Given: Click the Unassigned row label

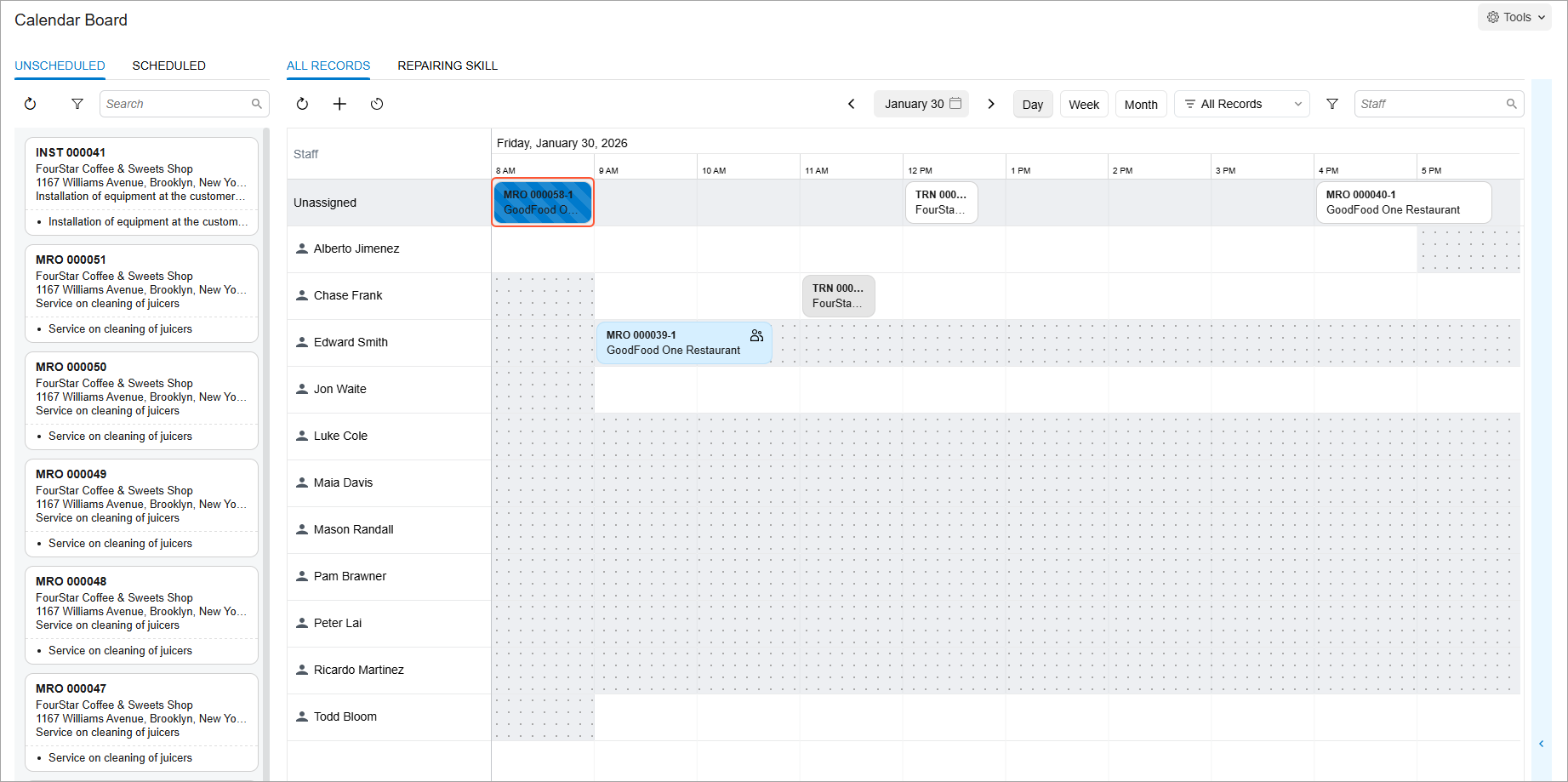Looking at the screenshot, I should (x=325, y=203).
